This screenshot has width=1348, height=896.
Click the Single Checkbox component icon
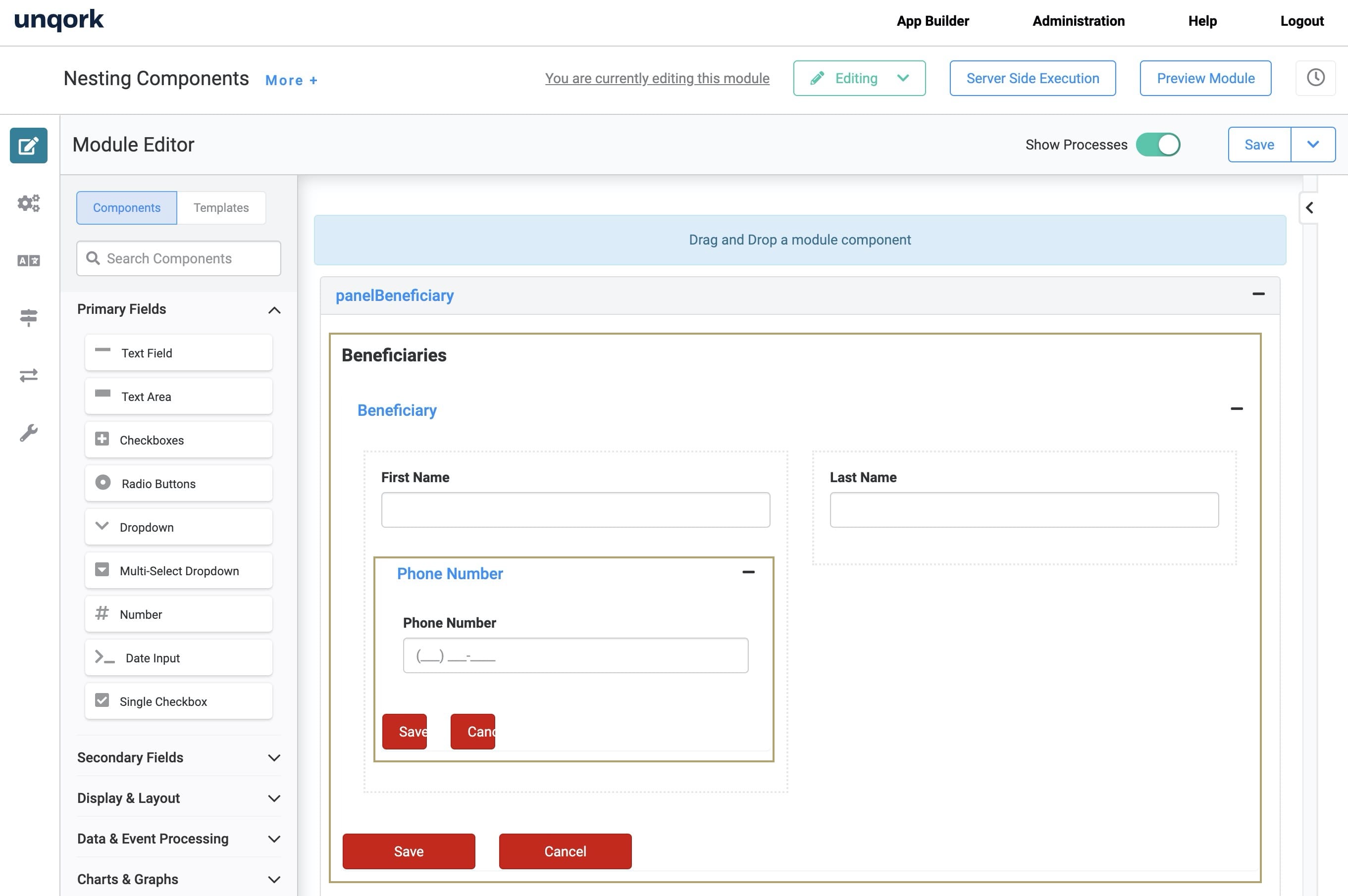[x=102, y=700]
